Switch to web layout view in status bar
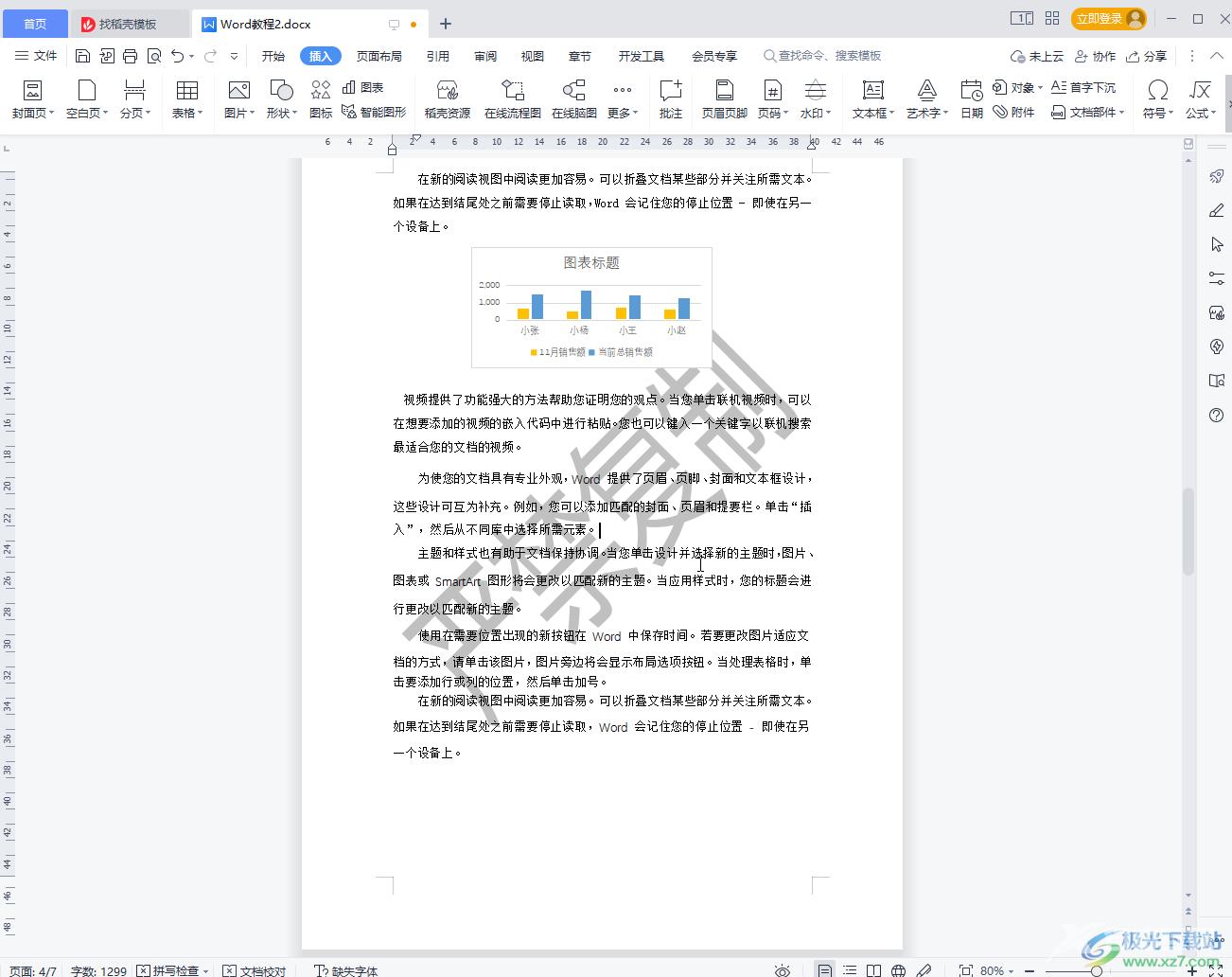This screenshot has height=977, width=1232. 899,970
